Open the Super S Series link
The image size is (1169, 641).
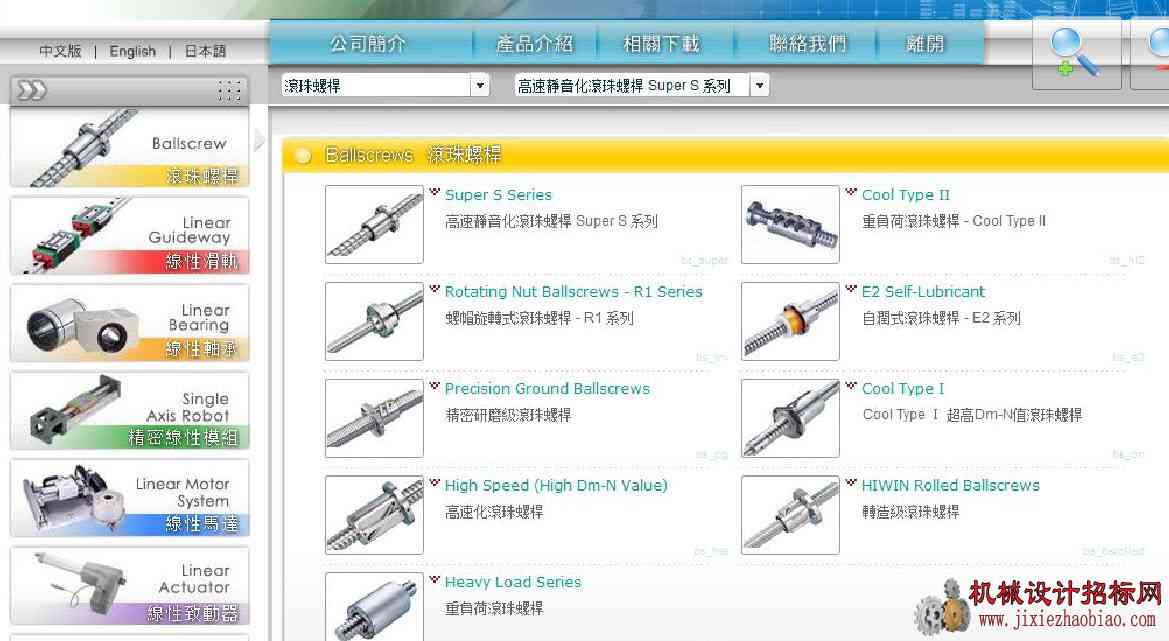498,195
